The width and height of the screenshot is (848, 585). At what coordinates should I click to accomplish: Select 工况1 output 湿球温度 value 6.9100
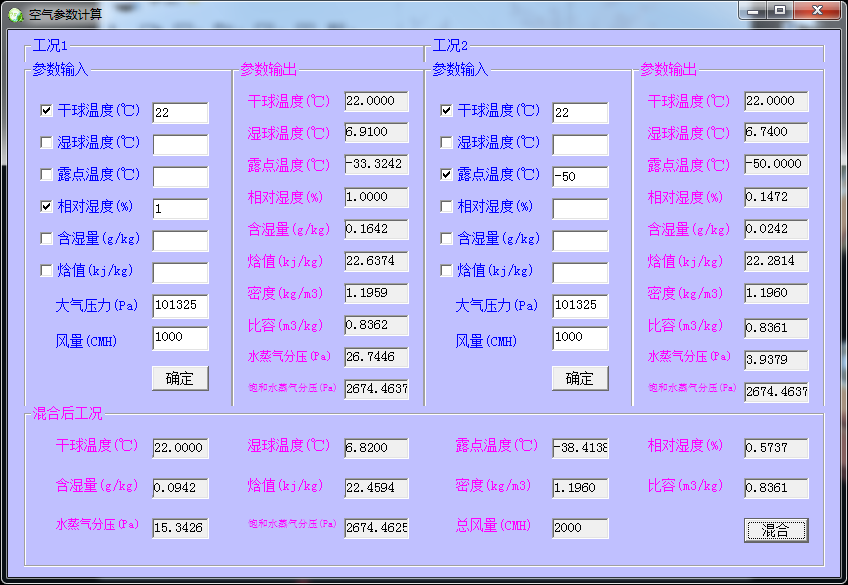pyautogui.click(x=376, y=132)
